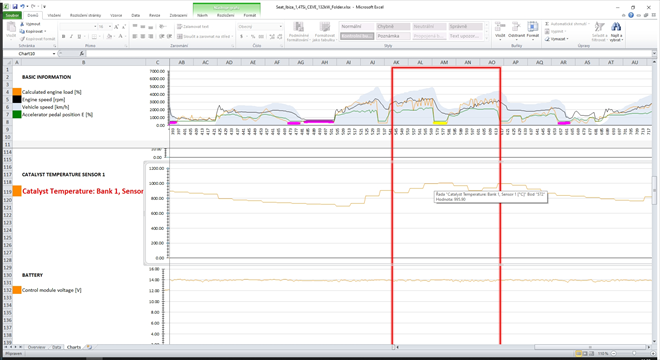The image size is (660, 360).
Task: Select the Overview sheet tab
Action: pos(36,347)
